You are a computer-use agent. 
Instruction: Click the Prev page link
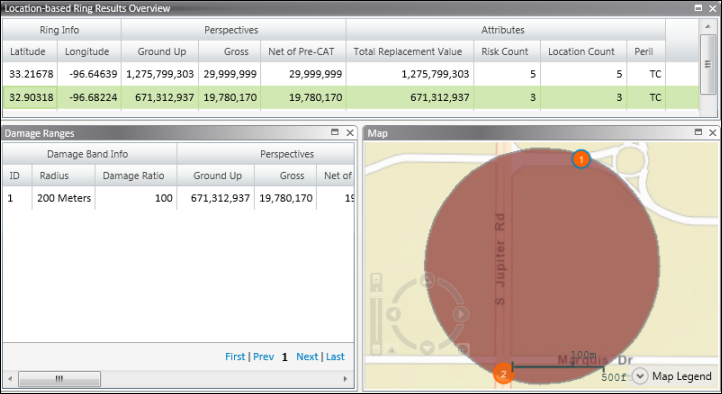pos(263,357)
